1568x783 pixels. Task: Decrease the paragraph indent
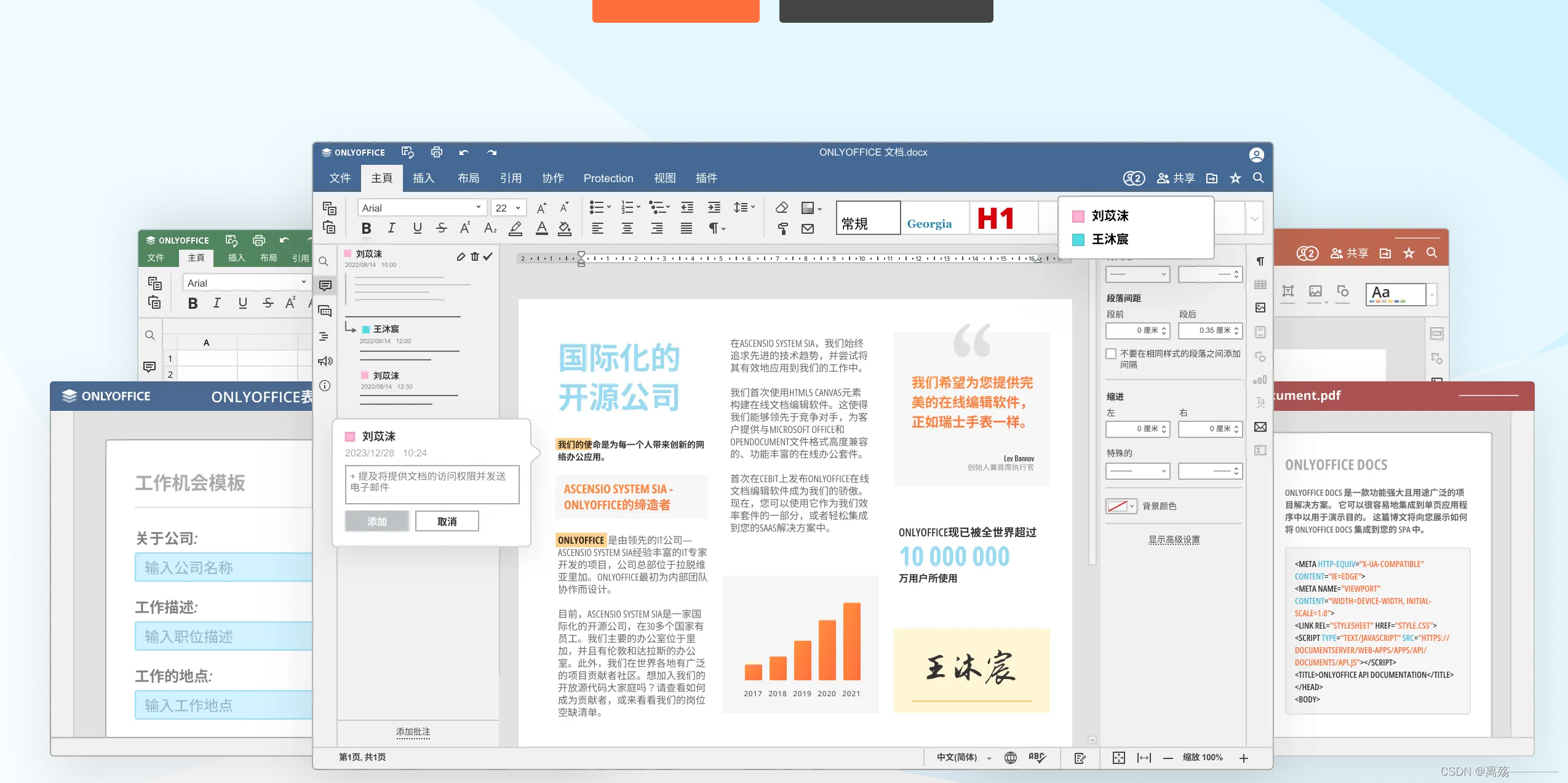pyautogui.click(x=687, y=207)
